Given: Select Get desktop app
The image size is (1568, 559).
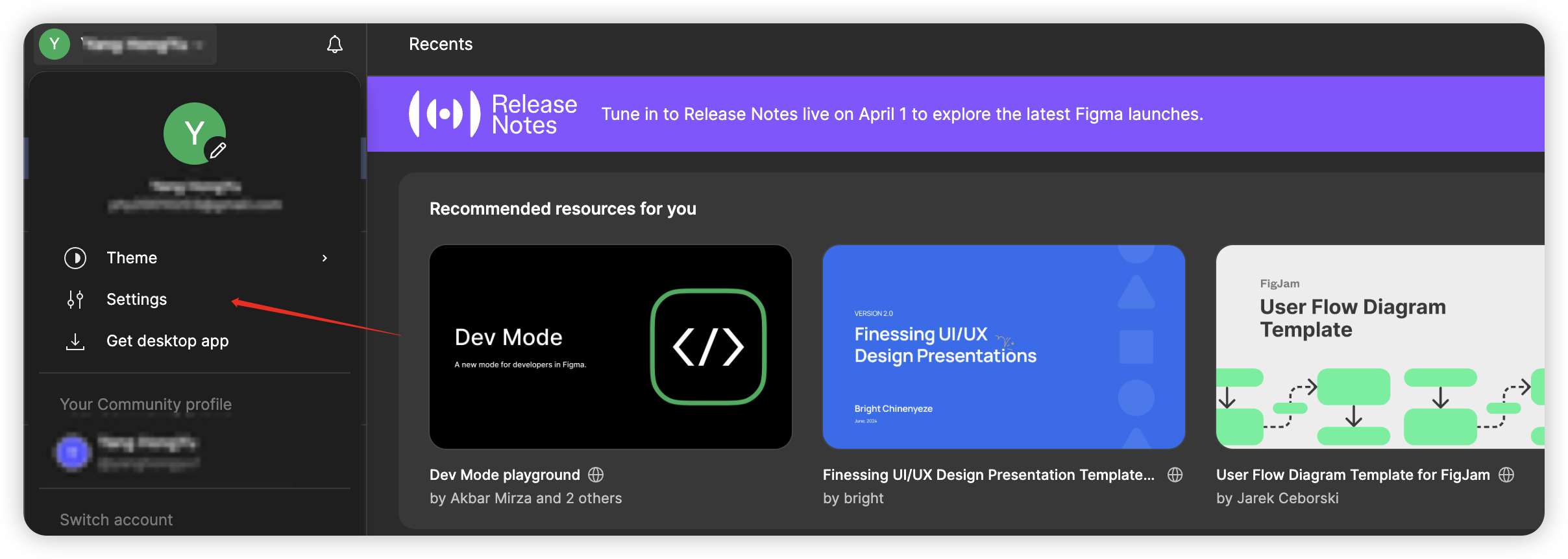Looking at the screenshot, I should [x=195, y=341].
